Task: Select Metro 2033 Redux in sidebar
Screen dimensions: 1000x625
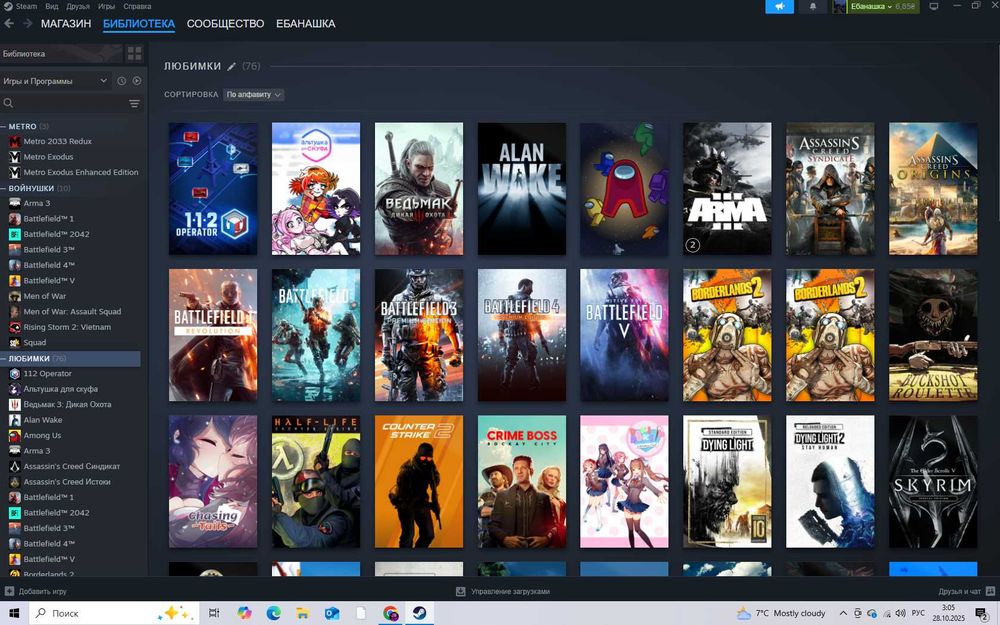Action: coord(57,142)
